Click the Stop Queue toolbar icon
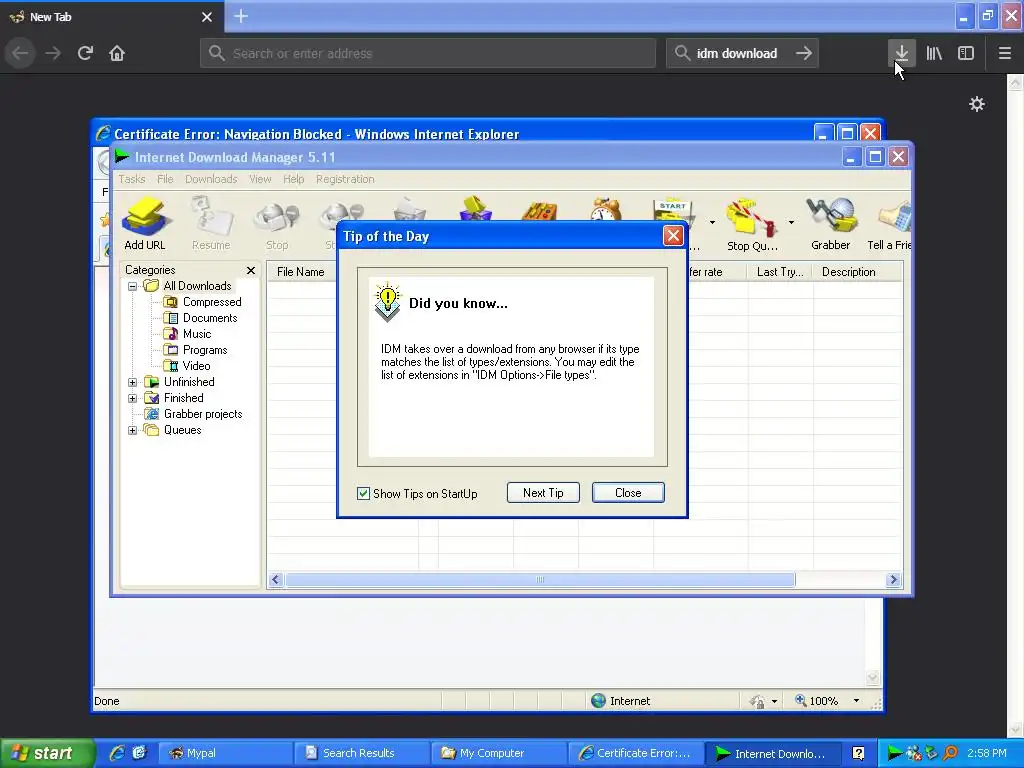The image size is (1024, 768). pos(753,223)
